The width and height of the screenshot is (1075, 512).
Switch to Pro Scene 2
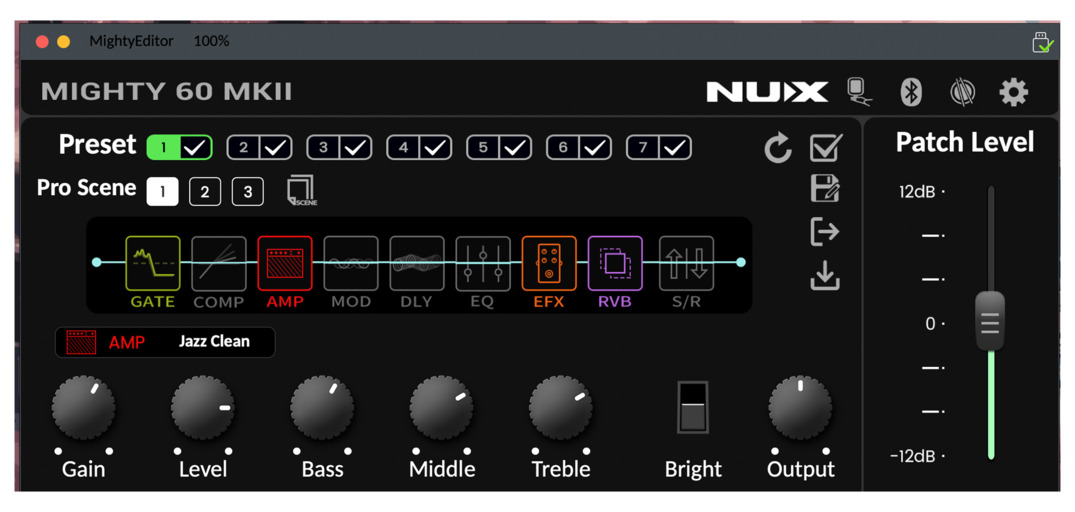coord(205,191)
